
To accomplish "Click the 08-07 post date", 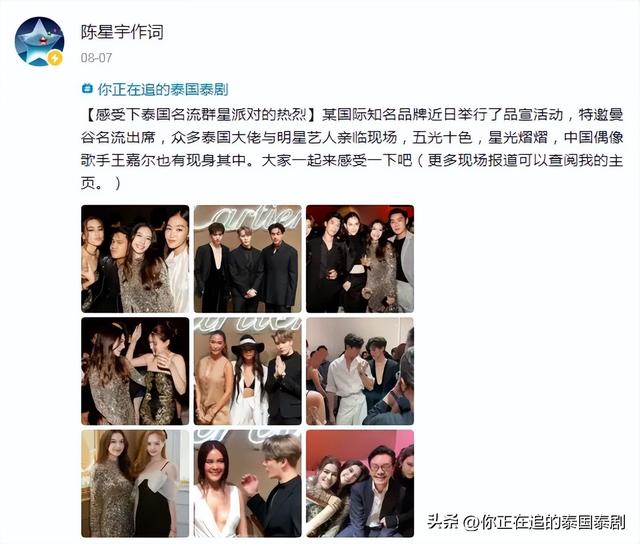I will [x=96, y=58].
